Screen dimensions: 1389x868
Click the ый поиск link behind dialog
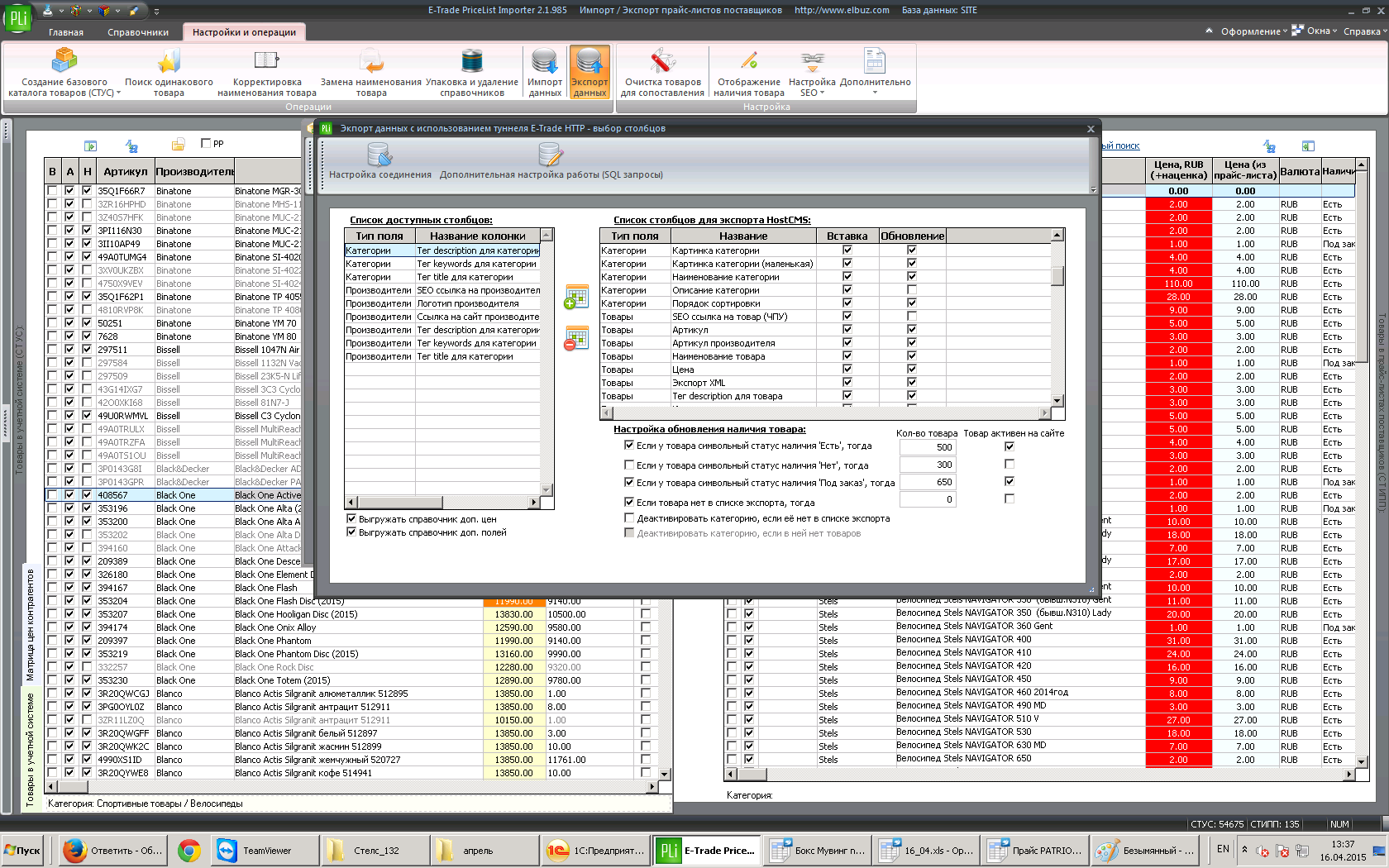[1120, 145]
